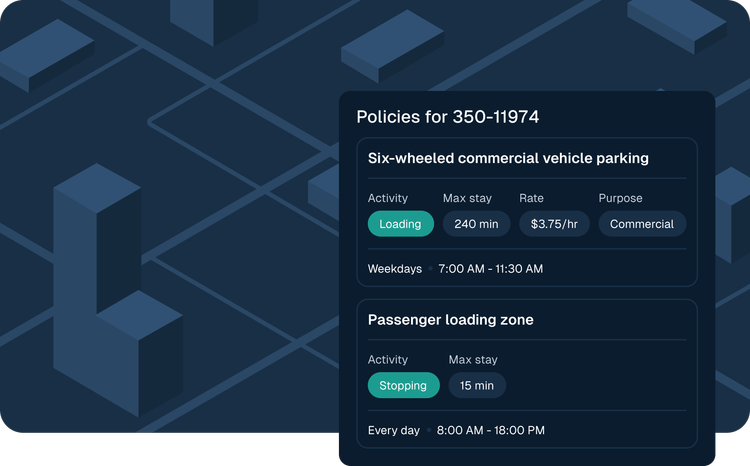Click the Purpose column label
750x466 pixels.
click(620, 198)
